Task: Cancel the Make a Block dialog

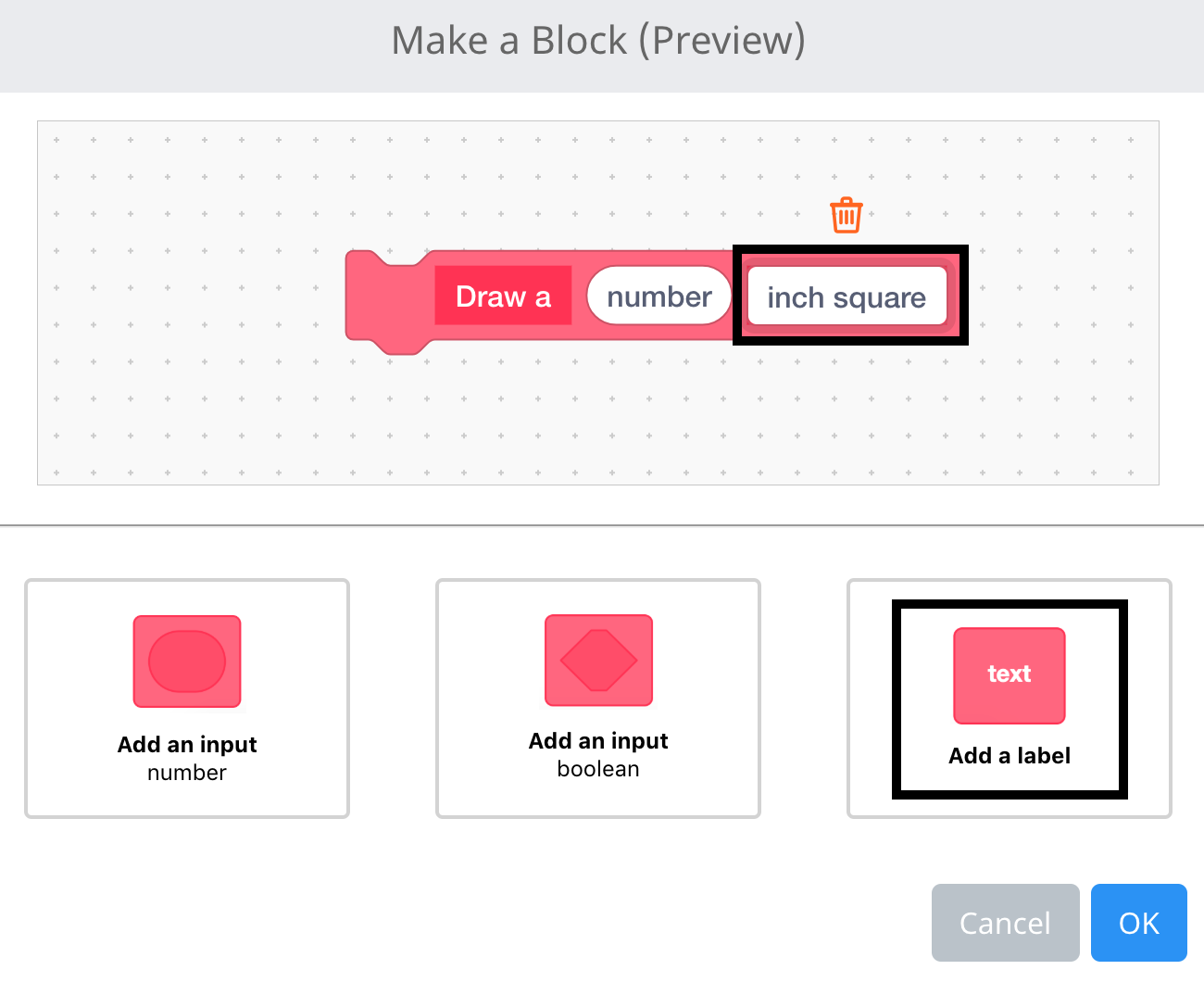Action: coord(1005,923)
